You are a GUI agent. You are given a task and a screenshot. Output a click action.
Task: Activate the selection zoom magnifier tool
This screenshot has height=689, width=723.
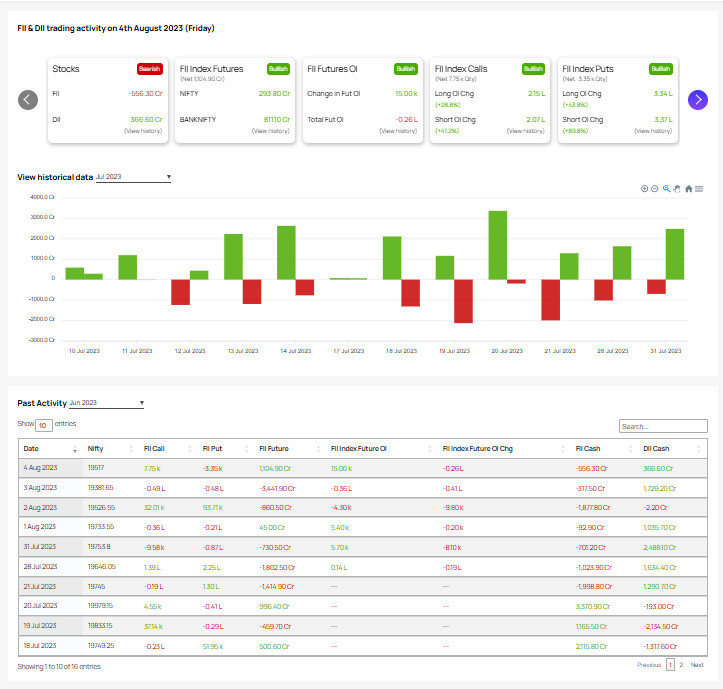coord(667,188)
